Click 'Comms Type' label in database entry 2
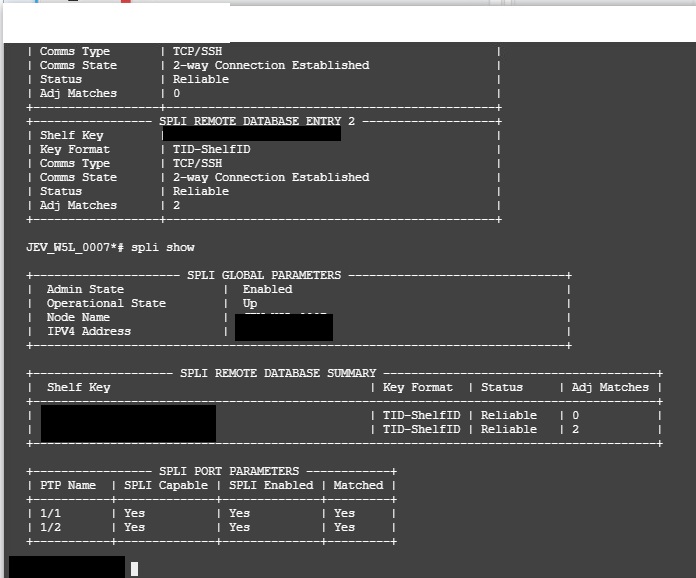This screenshot has height=578, width=696. pyautogui.click(x=75, y=163)
